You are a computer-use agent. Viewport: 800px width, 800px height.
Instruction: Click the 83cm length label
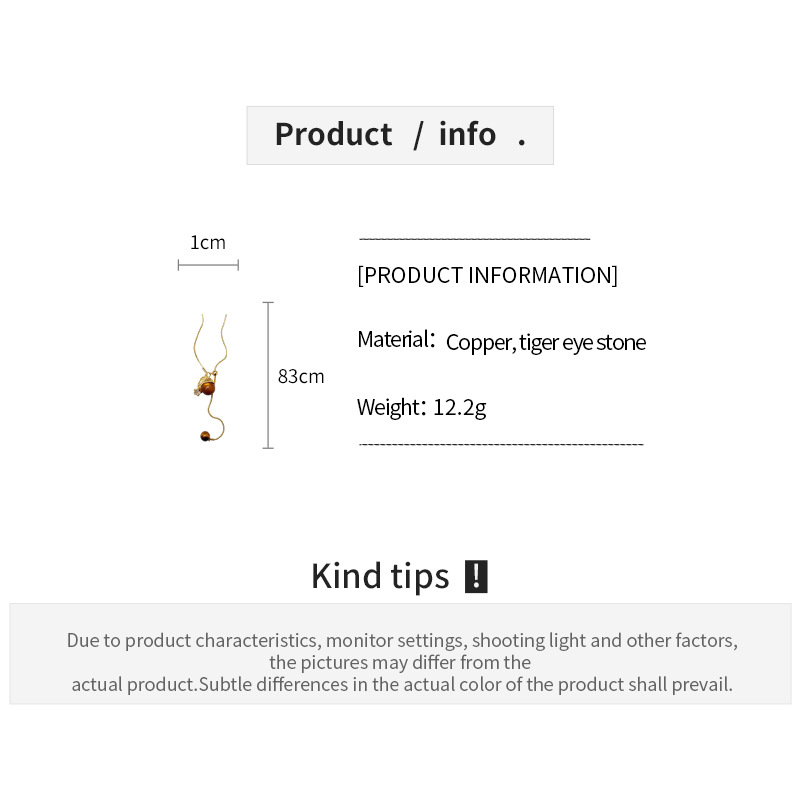(301, 377)
